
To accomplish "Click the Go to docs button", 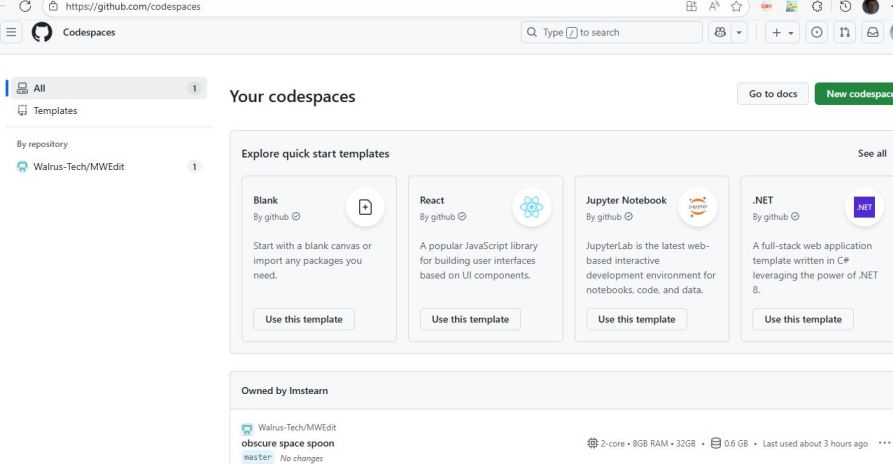I will click(x=773, y=94).
